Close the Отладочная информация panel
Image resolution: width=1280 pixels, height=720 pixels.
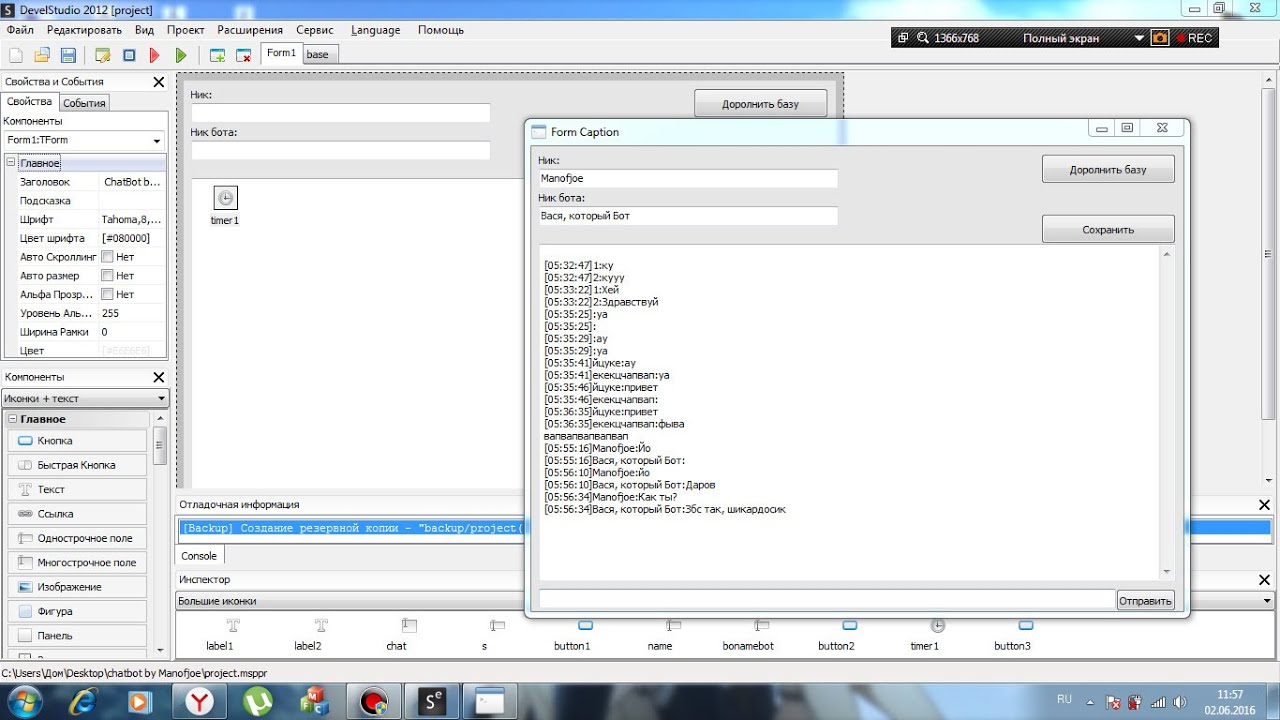1265,506
